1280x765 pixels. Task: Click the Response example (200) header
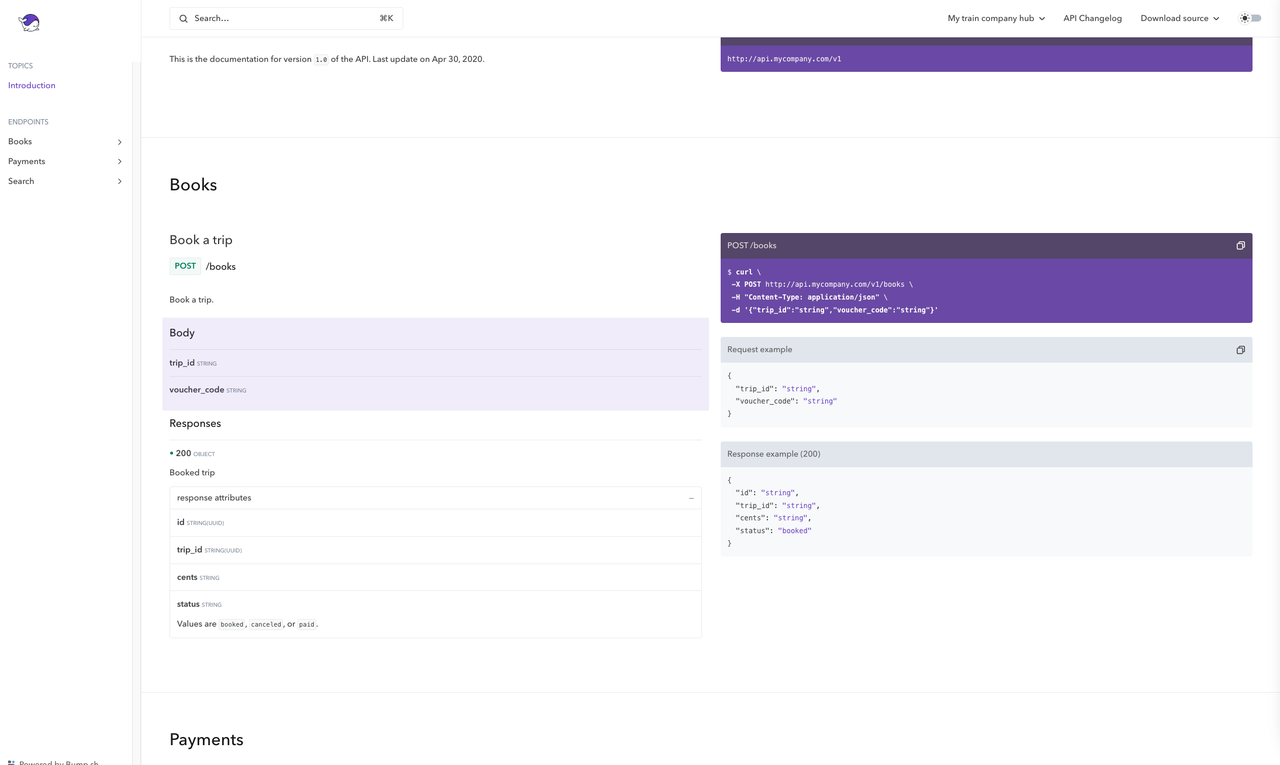pos(986,454)
